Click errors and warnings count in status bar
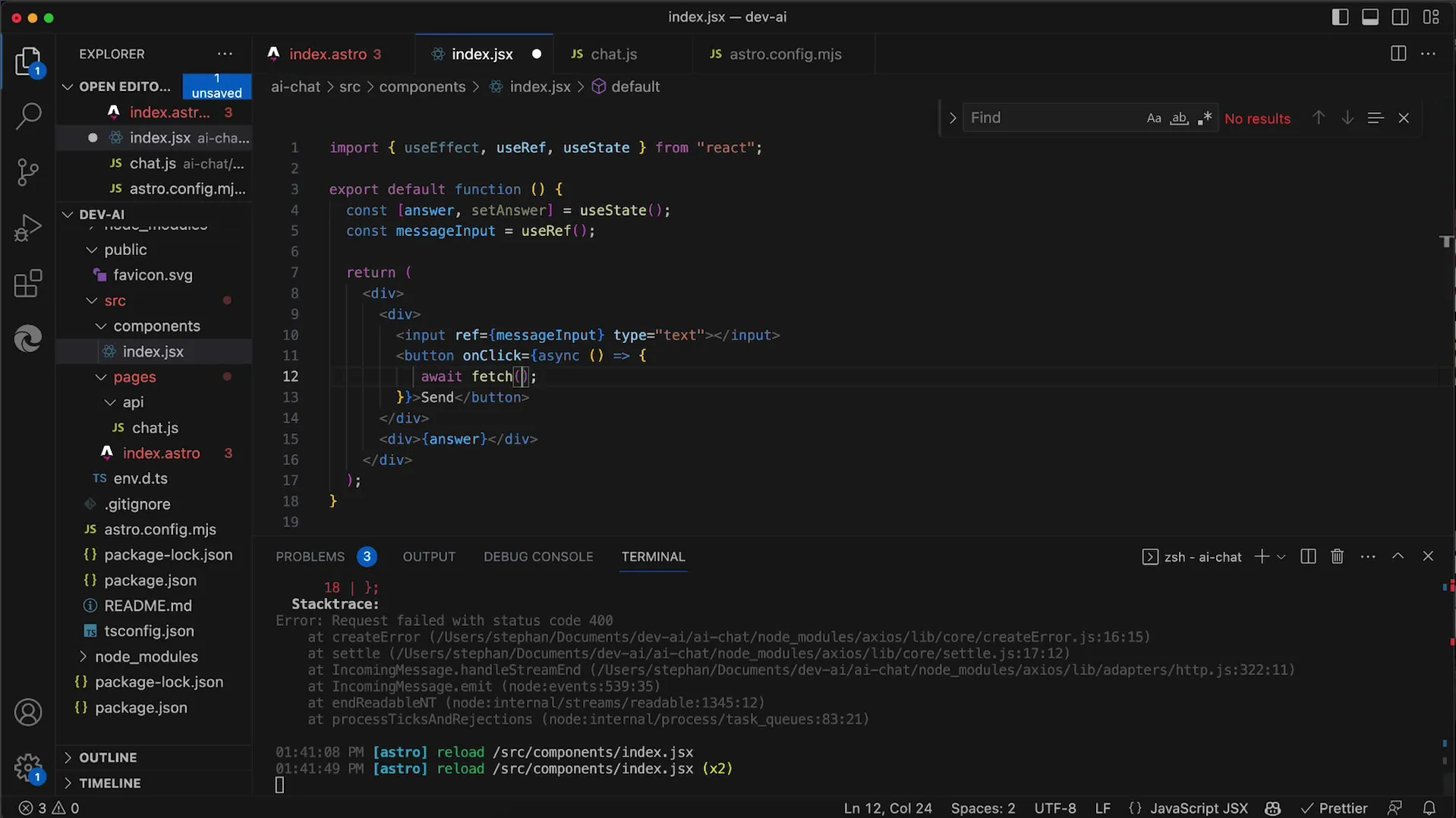The width and height of the screenshot is (1456, 818). pos(49,808)
